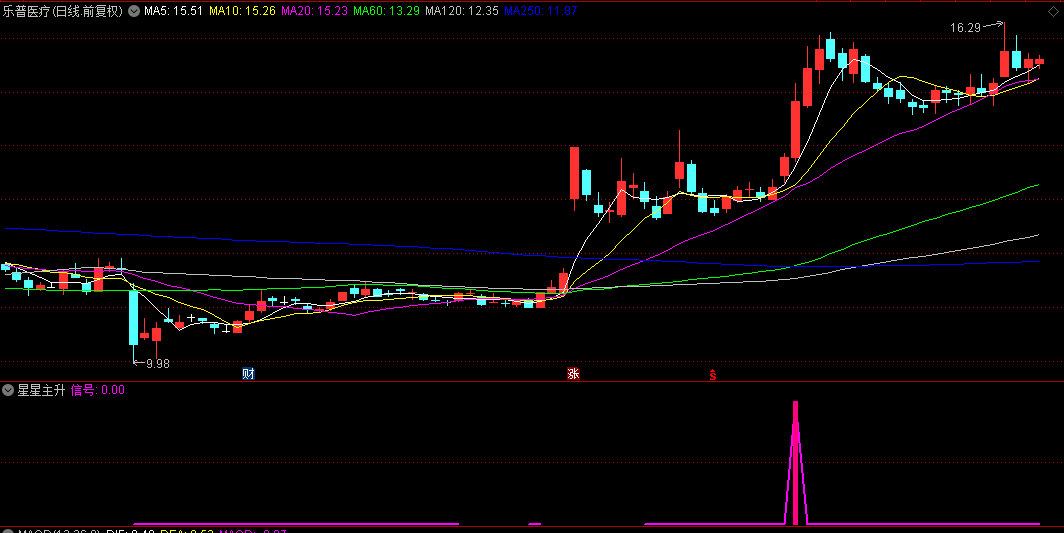This screenshot has width=1064, height=533.
Task: Select the MA10: 15.26 indicator label
Action: click(x=242, y=11)
